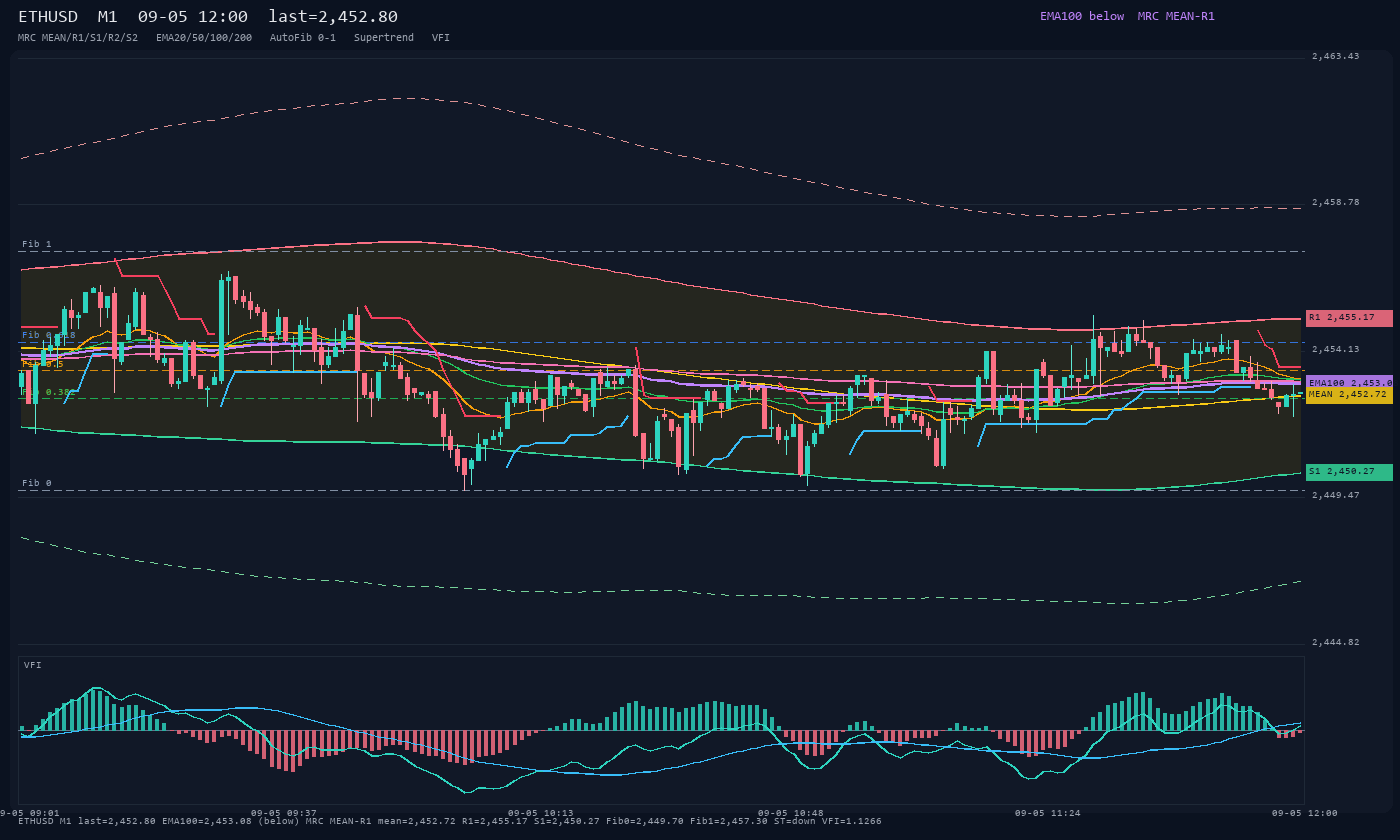The width and height of the screenshot is (1400, 840).
Task: Click the M1 timeframe label in the title
Action: (x=108, y=17)
